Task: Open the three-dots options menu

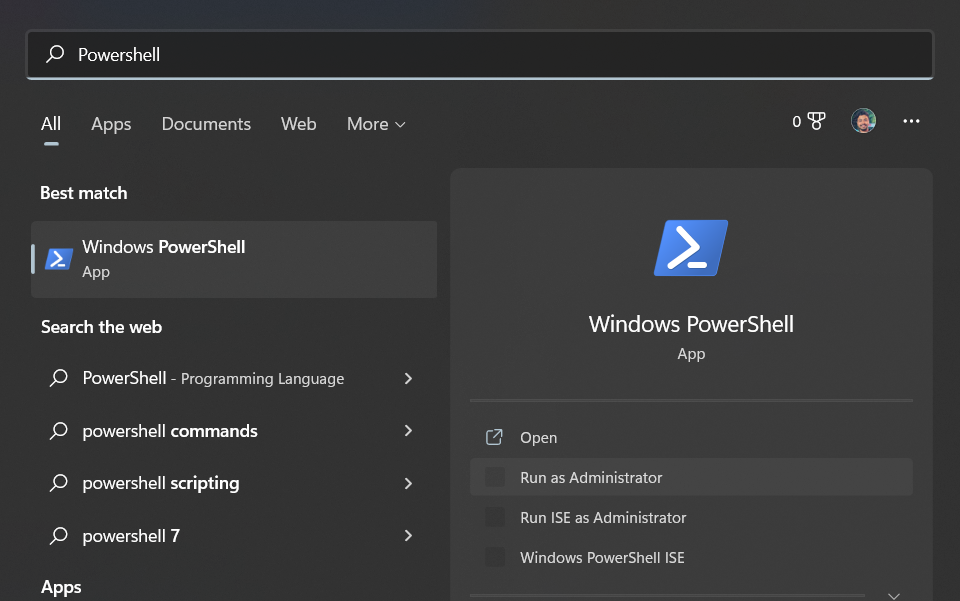Action: pos(911,121)
